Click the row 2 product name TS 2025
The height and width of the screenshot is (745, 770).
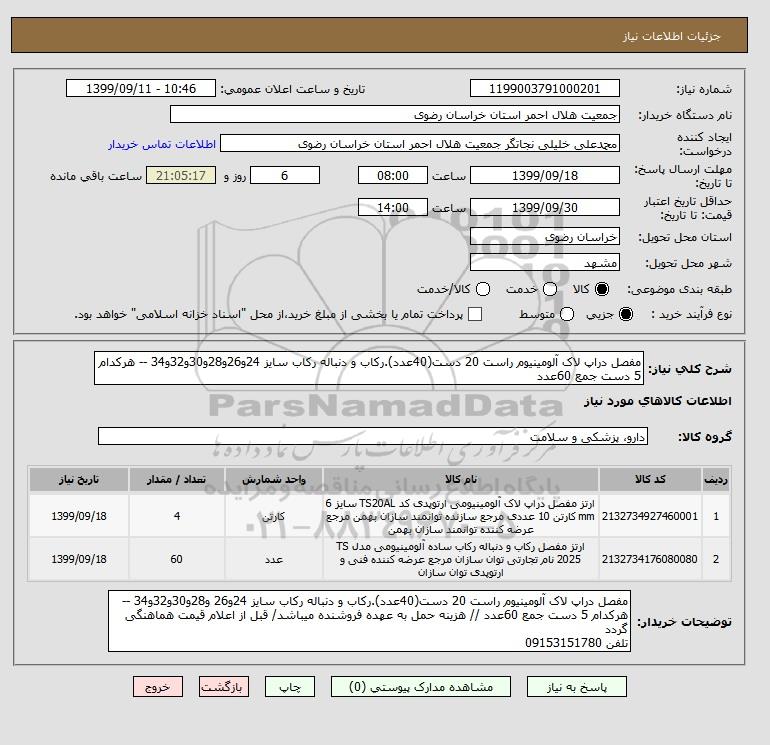461,559
